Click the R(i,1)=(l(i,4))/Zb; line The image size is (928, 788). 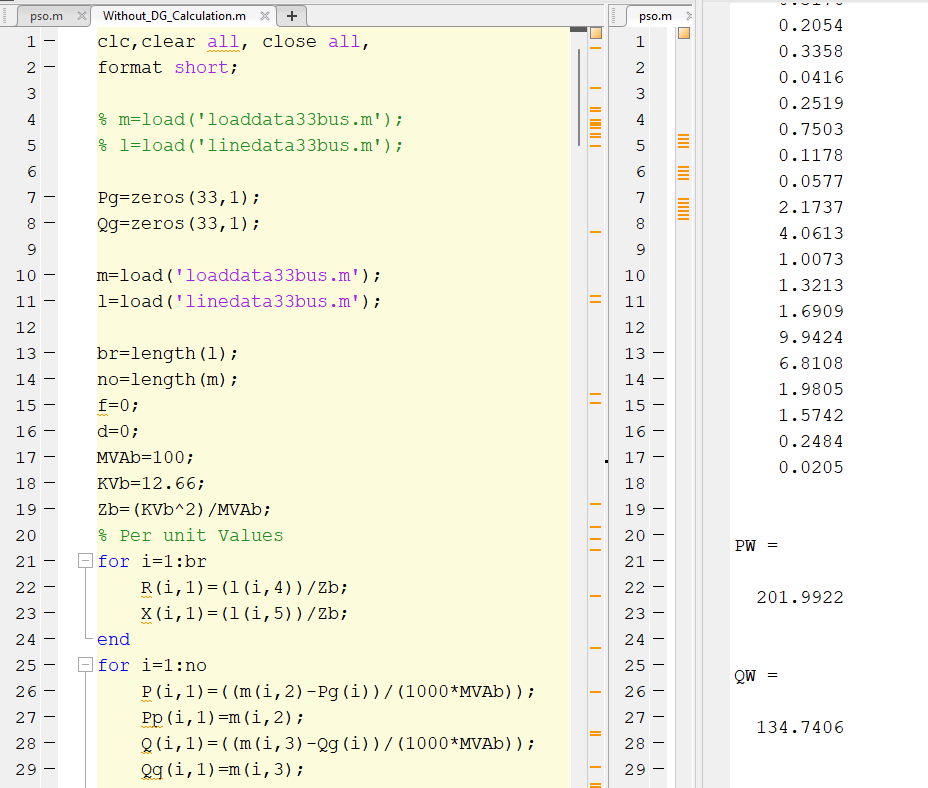point(244,587)
